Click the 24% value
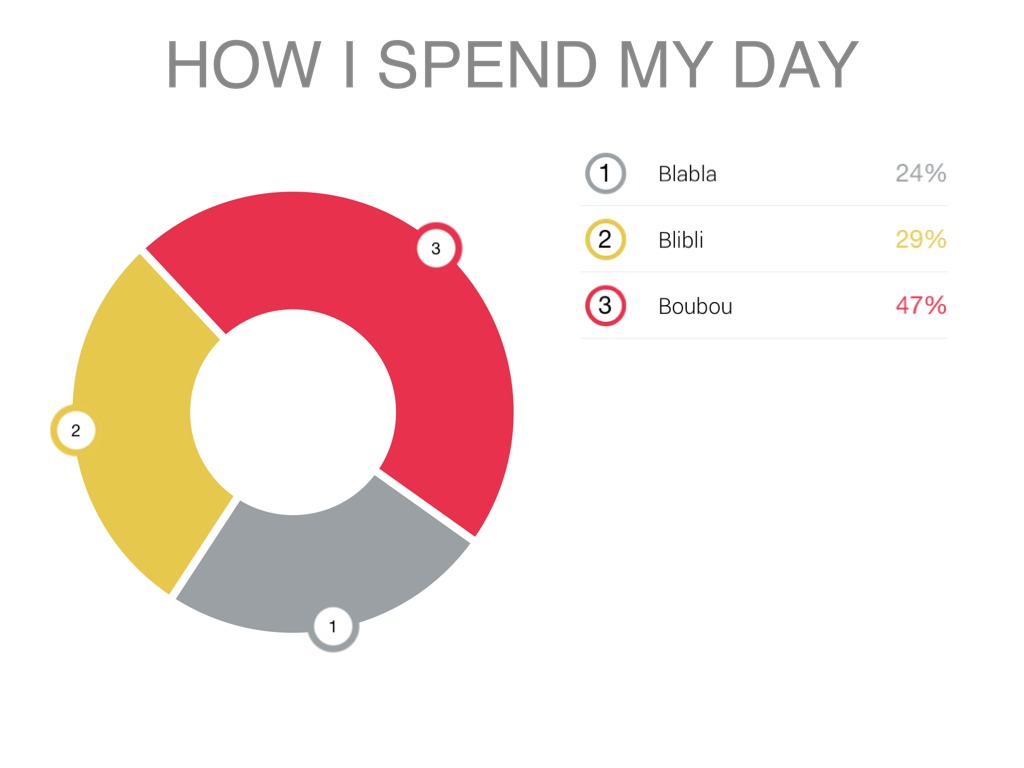Screen dimensions: 1024x768 (x=920, y=174)
